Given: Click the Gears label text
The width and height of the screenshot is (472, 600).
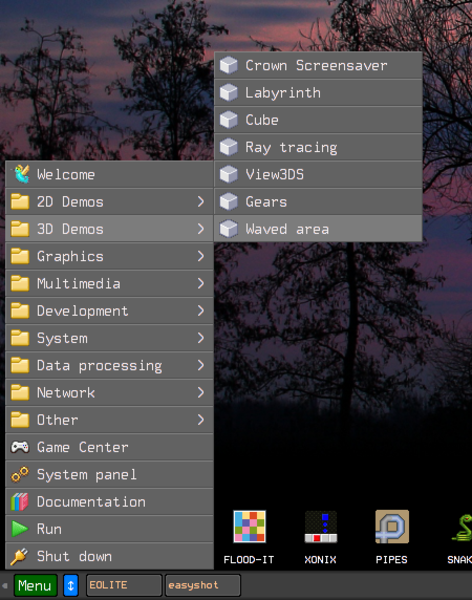Looking at the screenshot, I should (x=266, y=202).
